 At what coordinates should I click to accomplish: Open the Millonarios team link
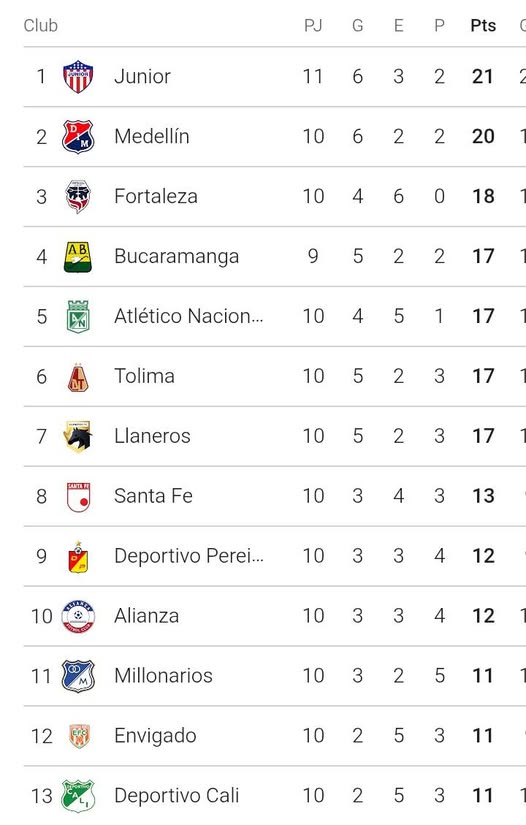click(164, 676)
